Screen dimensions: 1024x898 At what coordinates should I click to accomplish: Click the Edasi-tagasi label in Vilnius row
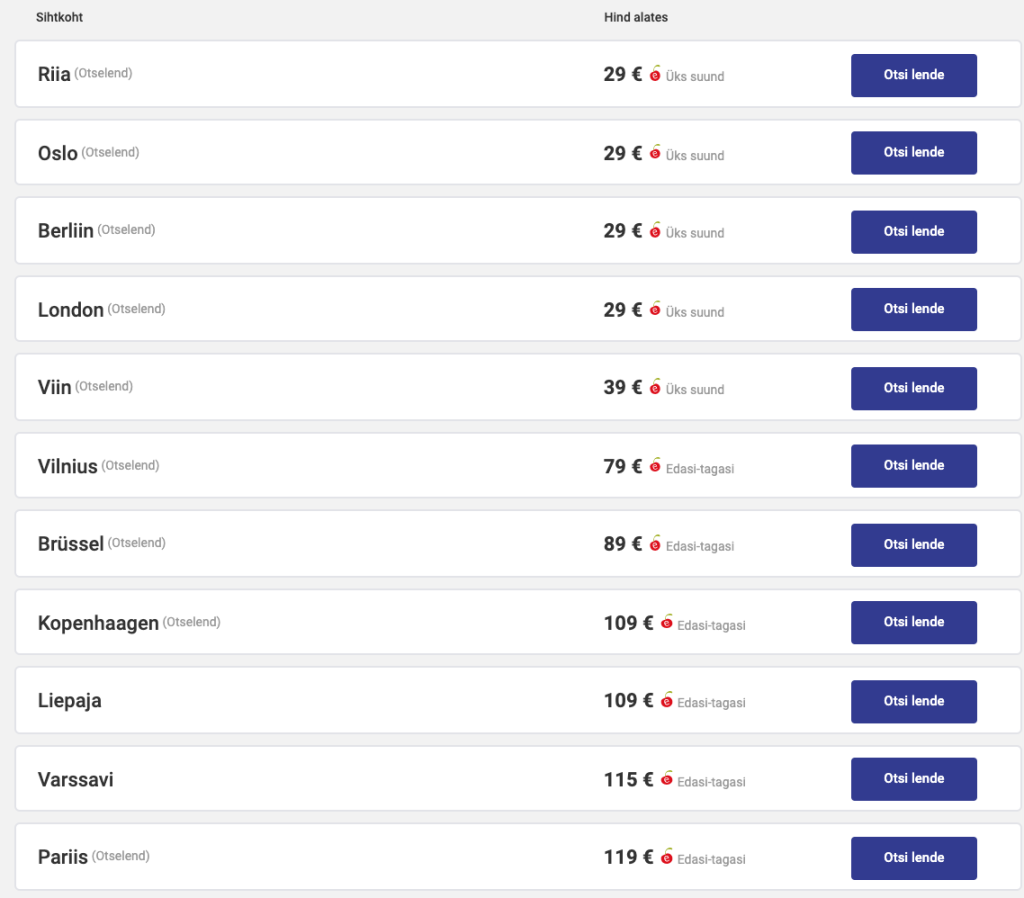click(x=700, y=468)
